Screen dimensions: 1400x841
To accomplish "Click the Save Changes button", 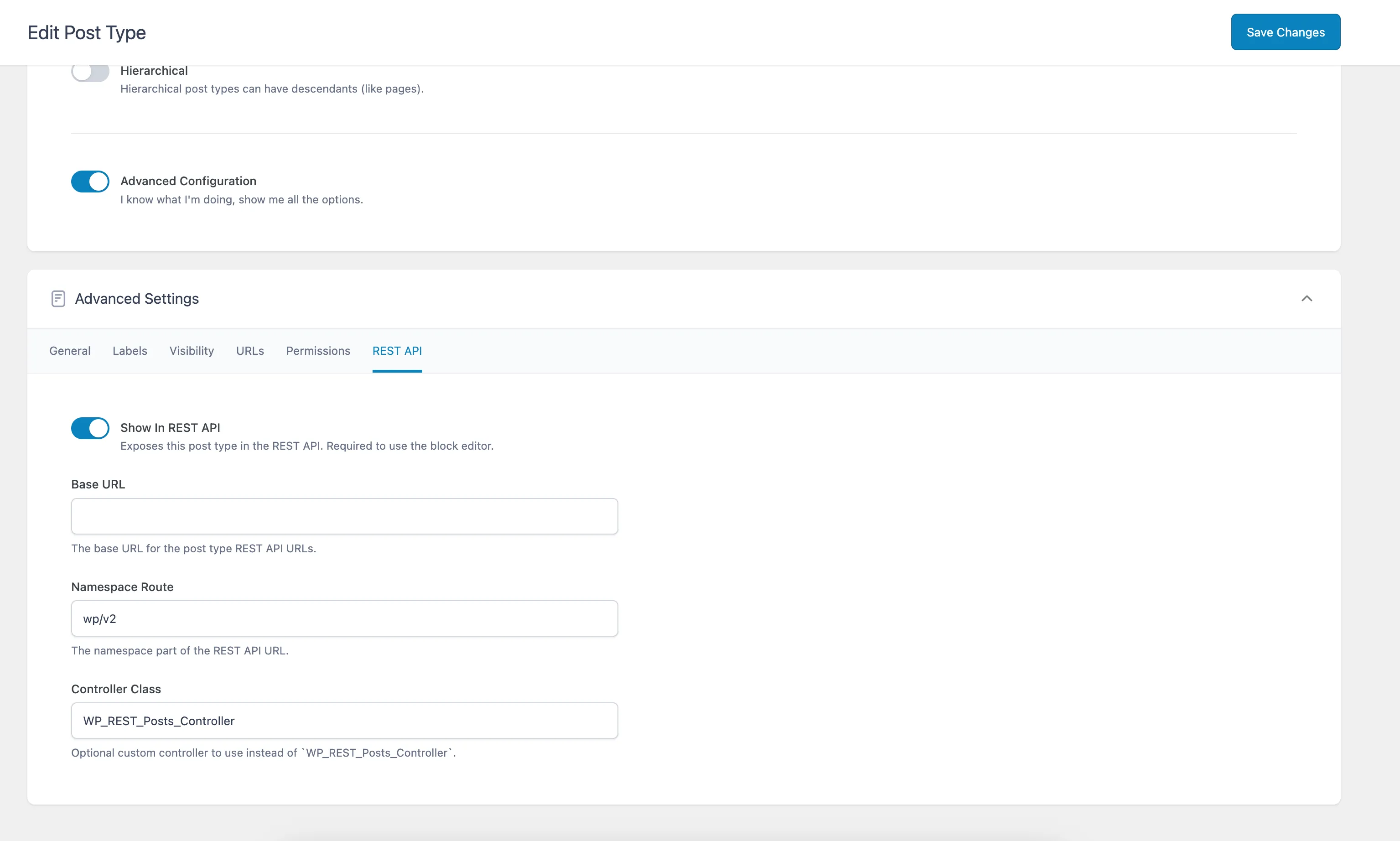I will coord(1285,32).
